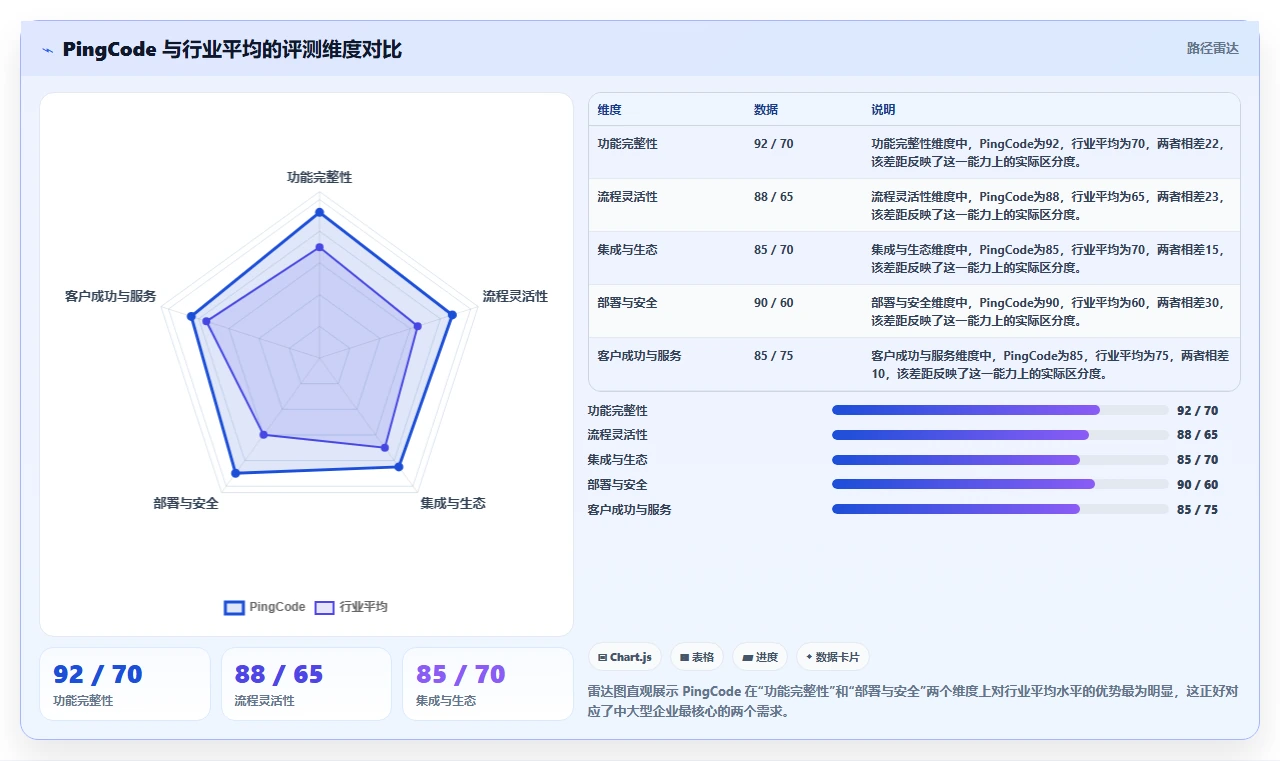Screen dimensions: 1280x761
Task: Click the 85 / 75 value in table
Action: click(x=774, y=356)
